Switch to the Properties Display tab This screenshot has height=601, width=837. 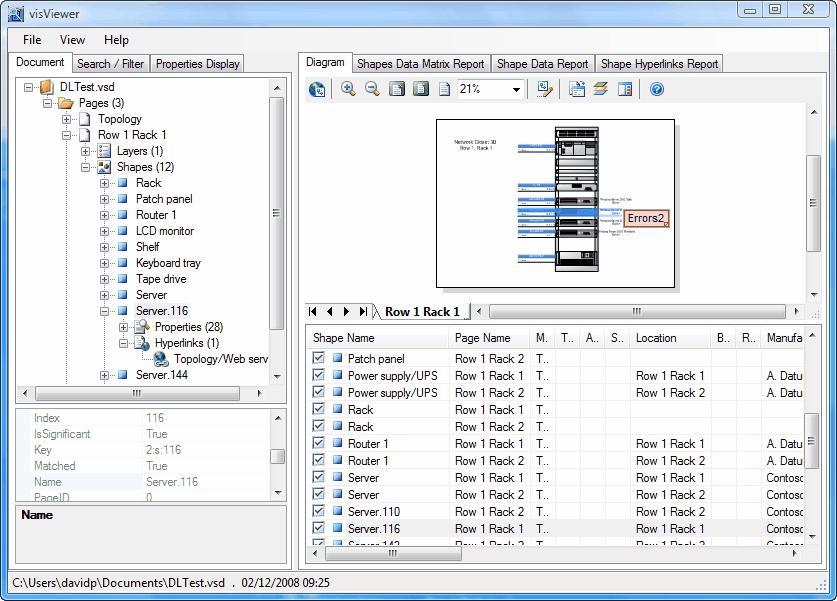click(198, 64)
